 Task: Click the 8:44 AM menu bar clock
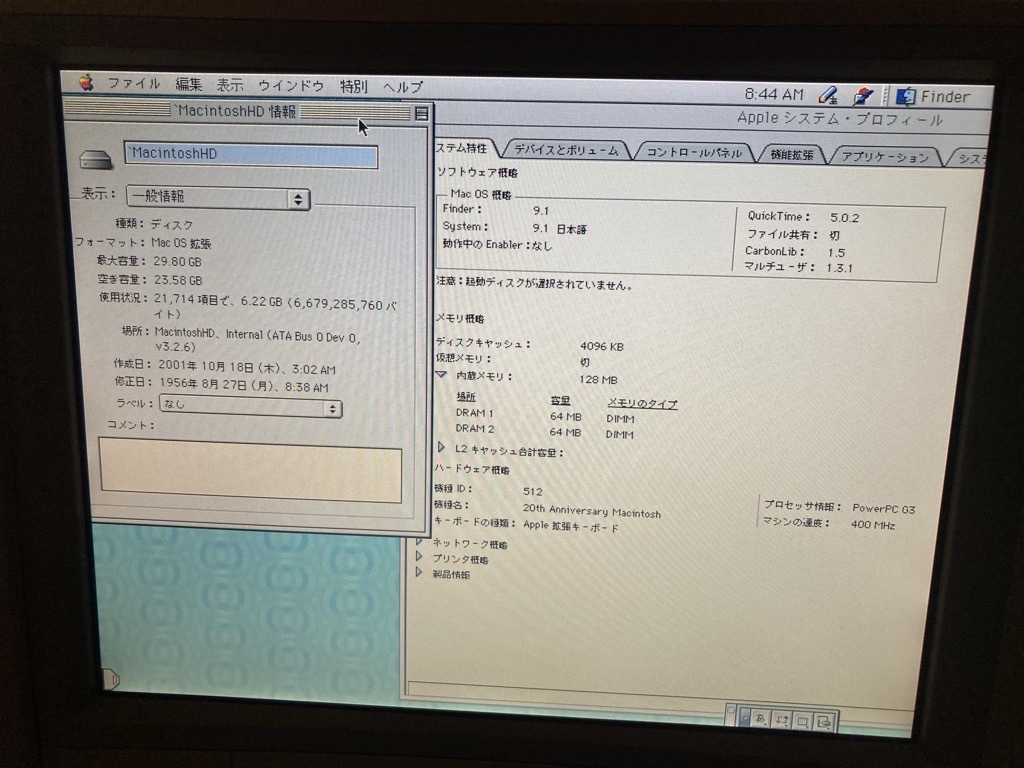[x=774, y=95]
